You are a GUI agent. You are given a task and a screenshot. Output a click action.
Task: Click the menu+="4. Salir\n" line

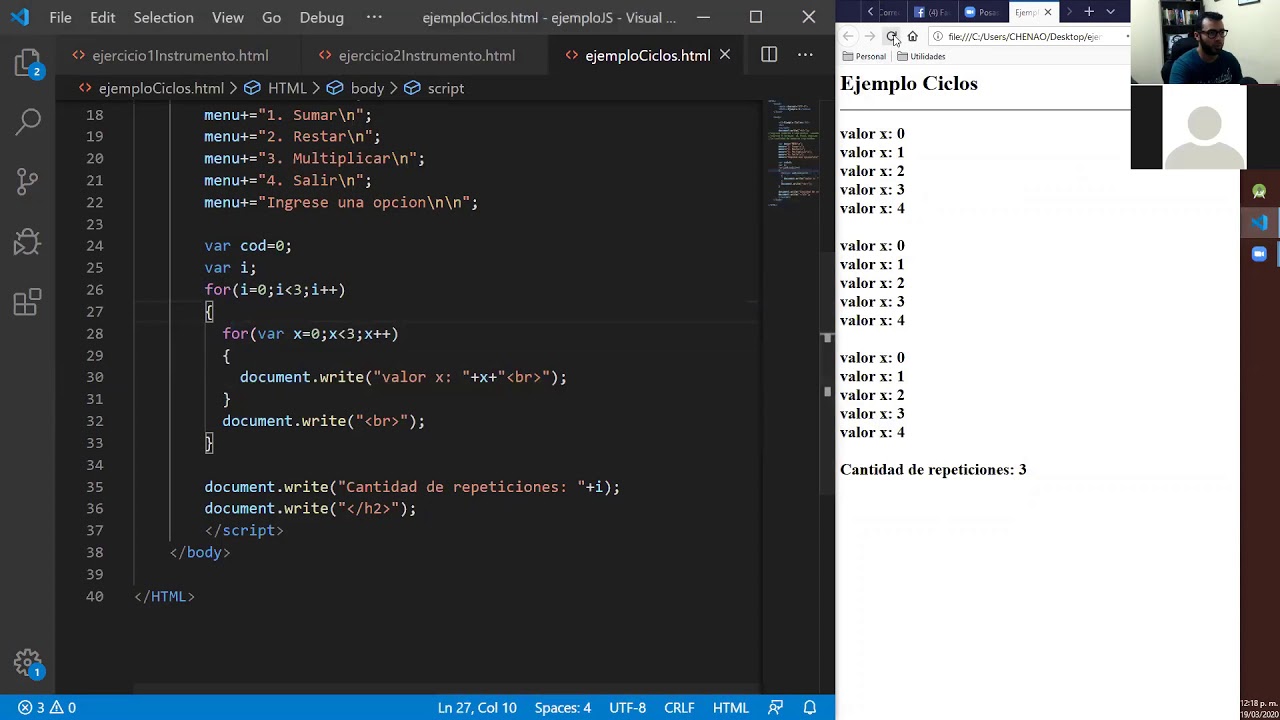(x=288, y=180)
